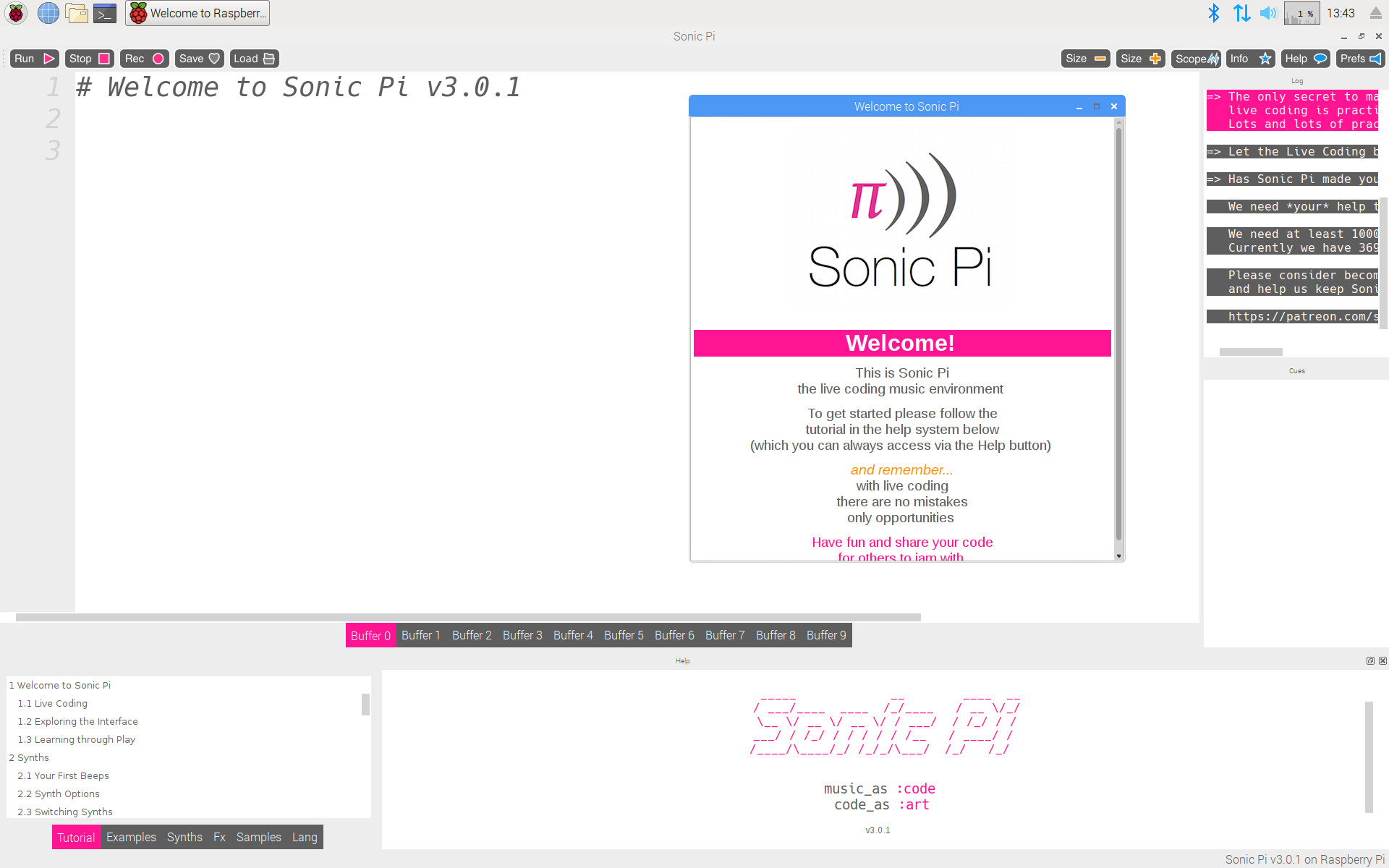Open the network status tray icon

1241,13
